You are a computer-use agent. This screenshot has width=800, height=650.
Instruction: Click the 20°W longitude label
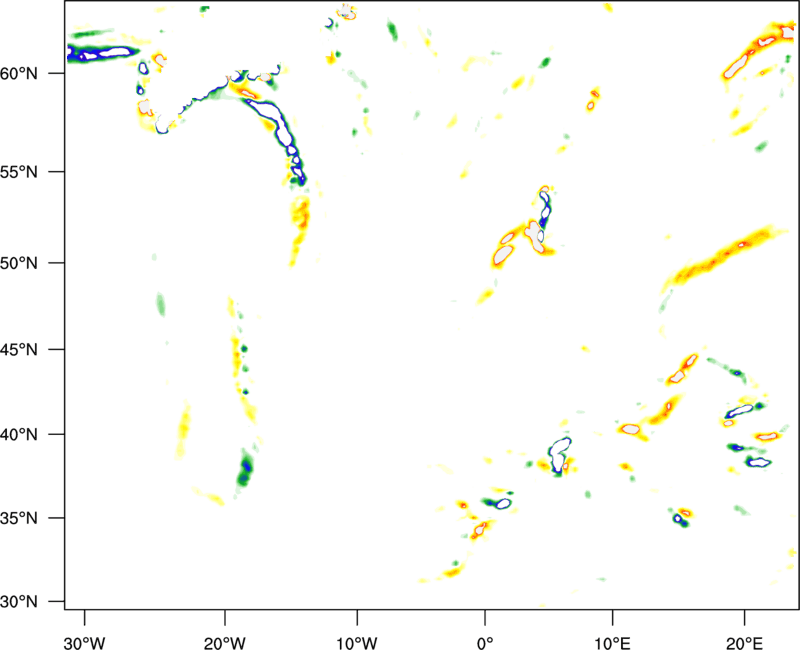(x=225, y=643)
